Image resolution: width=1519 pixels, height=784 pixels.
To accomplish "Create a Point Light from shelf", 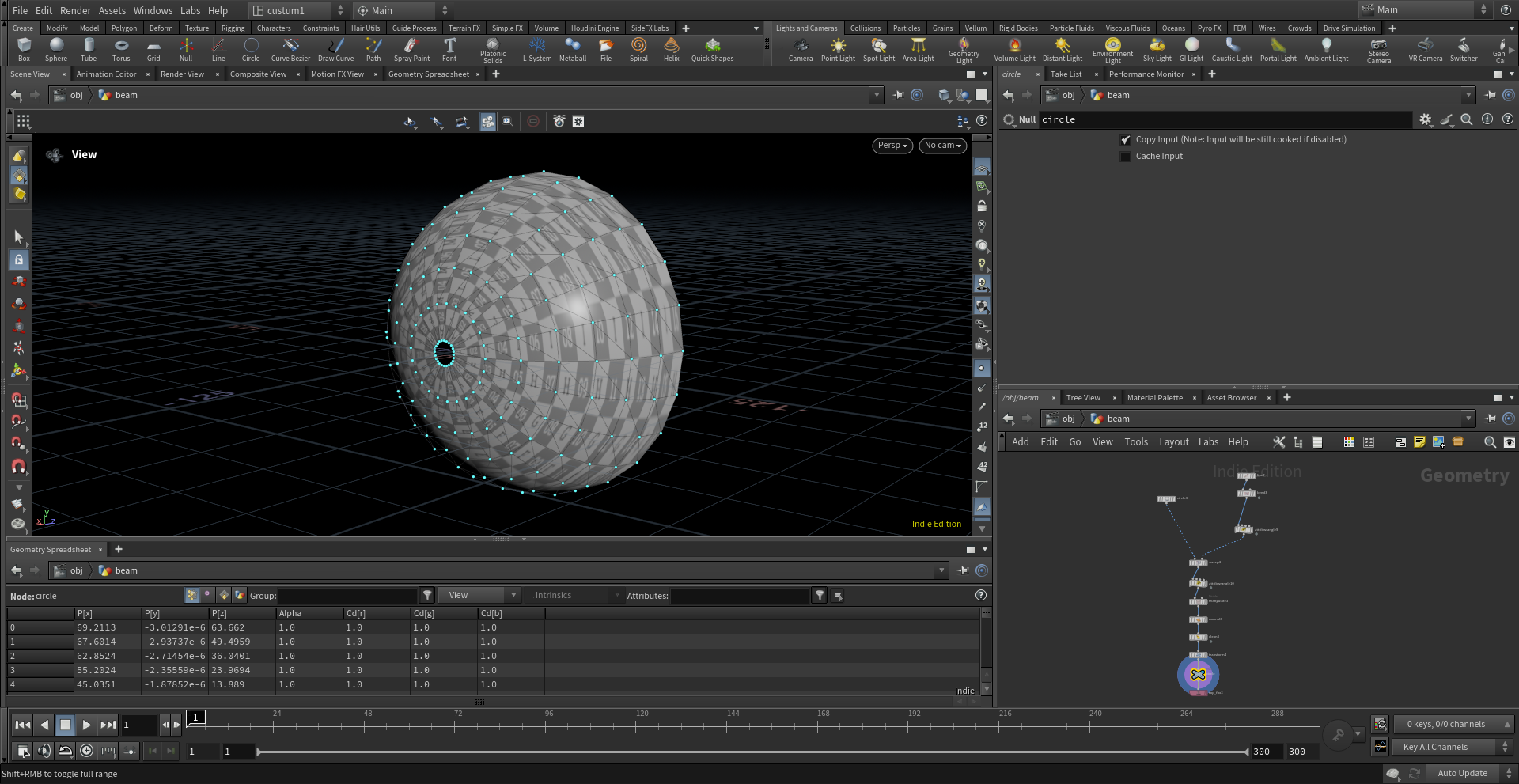I will click(x=838, y=49).
